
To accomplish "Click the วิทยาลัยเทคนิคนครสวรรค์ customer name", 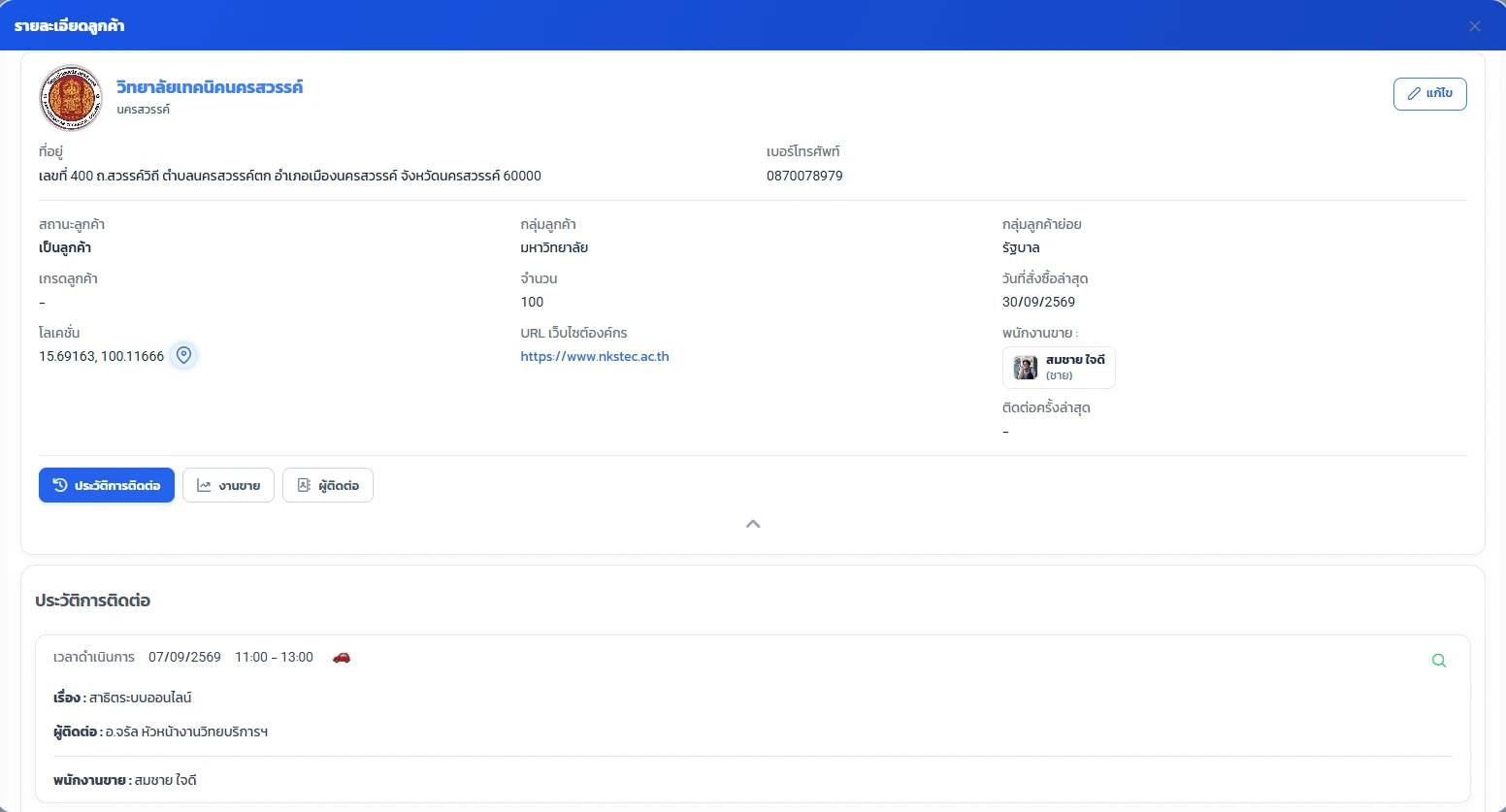I will click(210, 87).
